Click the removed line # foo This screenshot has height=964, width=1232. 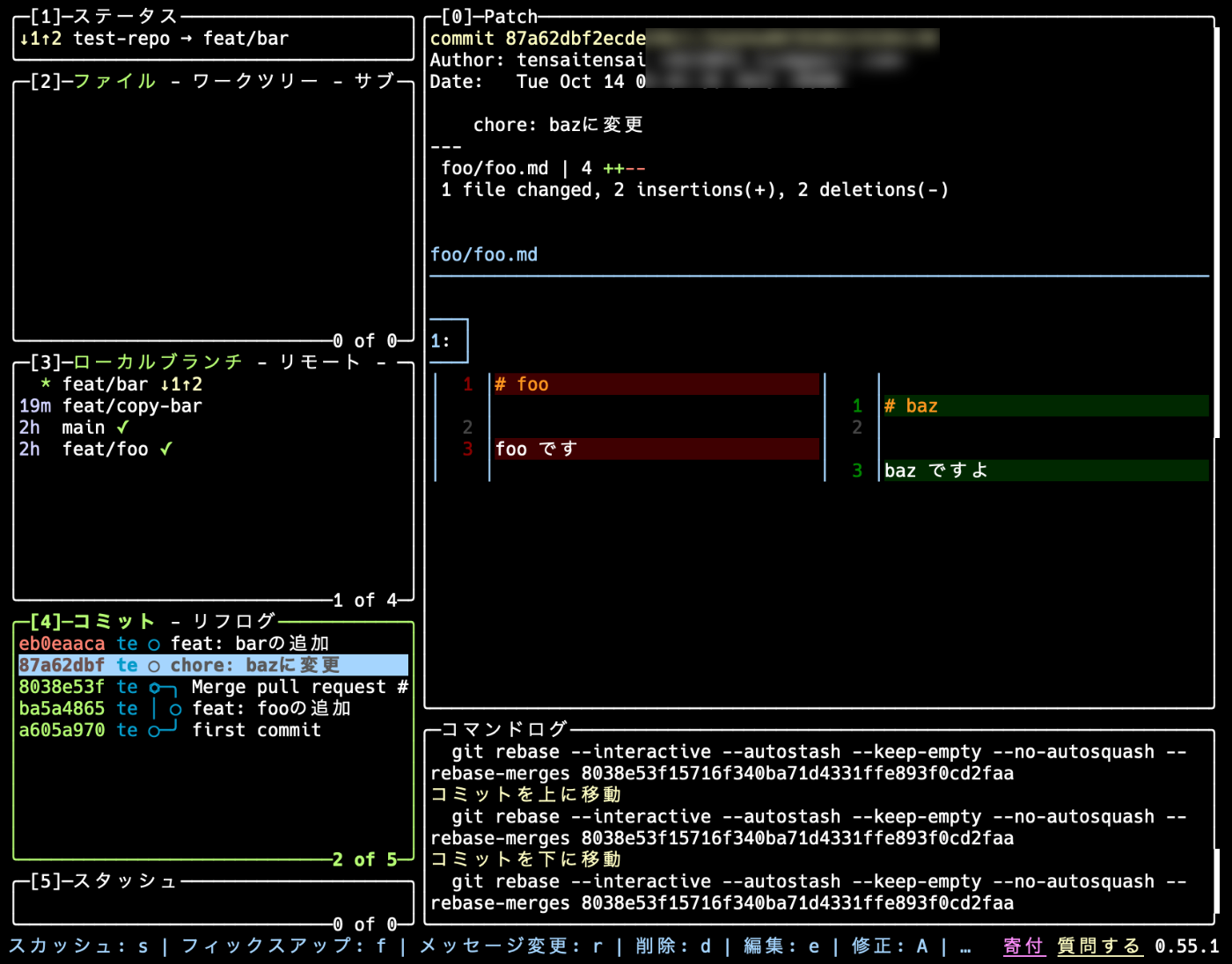656,384
